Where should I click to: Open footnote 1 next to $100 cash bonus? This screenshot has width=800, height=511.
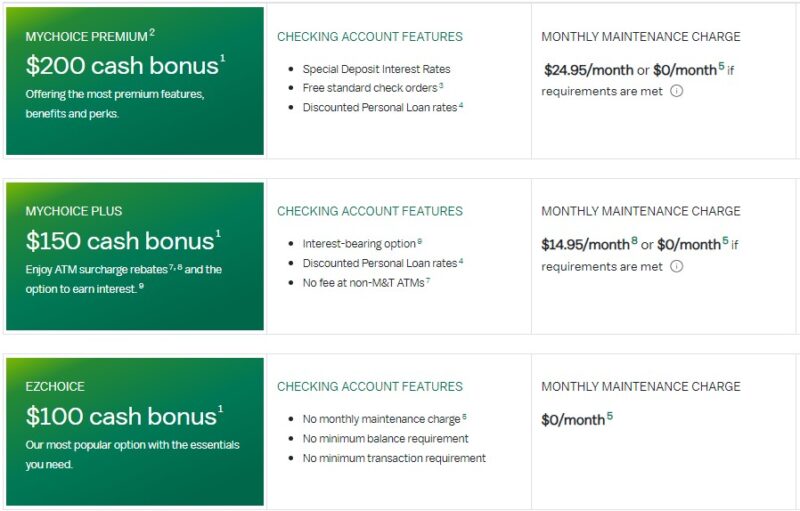220,410
